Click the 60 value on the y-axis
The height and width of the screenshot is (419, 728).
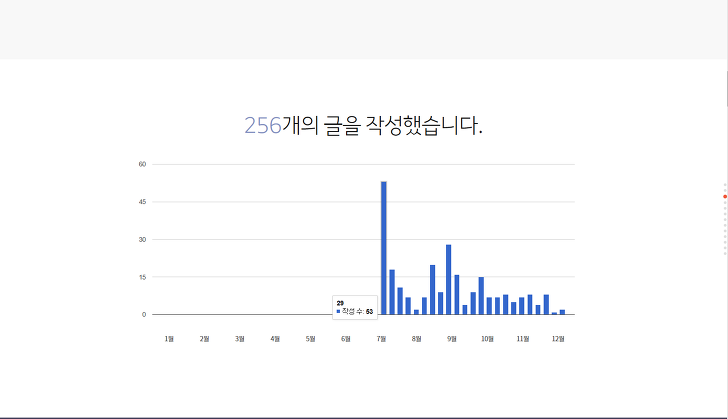click(142, 164)
